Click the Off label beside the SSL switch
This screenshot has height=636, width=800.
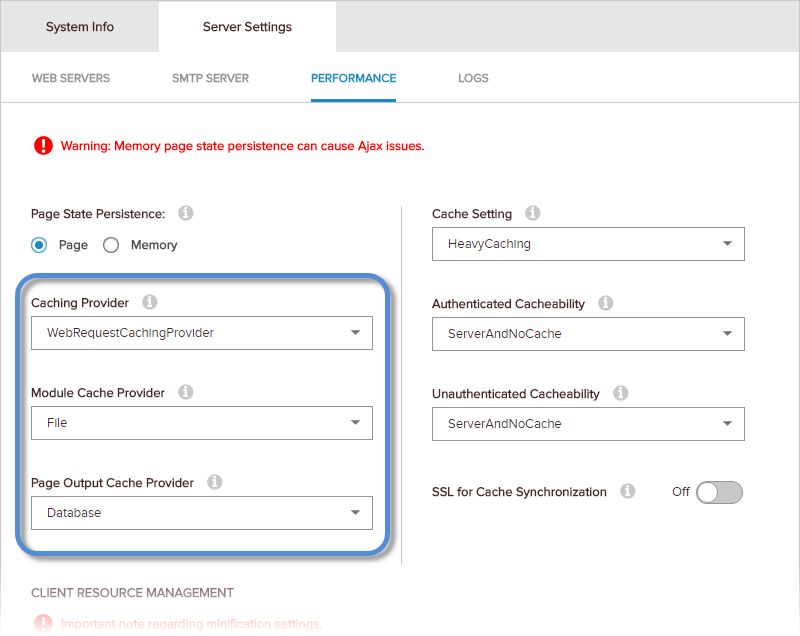tap(681, 492)
